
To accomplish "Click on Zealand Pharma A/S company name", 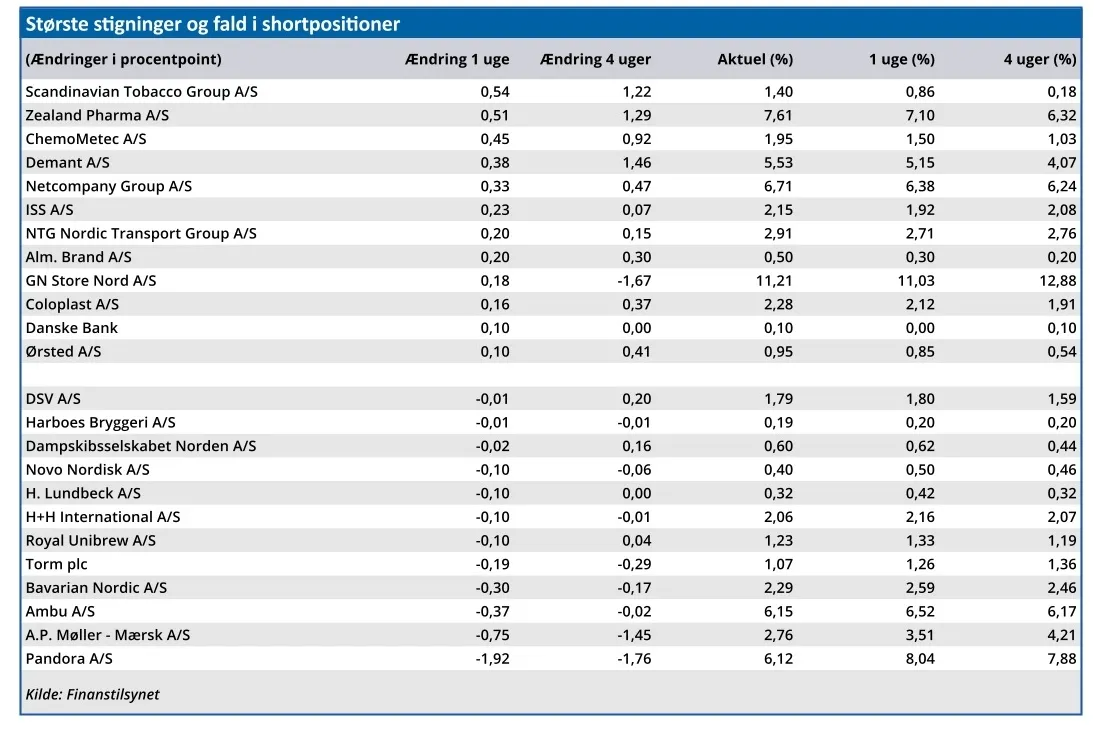I will point(97,115).
